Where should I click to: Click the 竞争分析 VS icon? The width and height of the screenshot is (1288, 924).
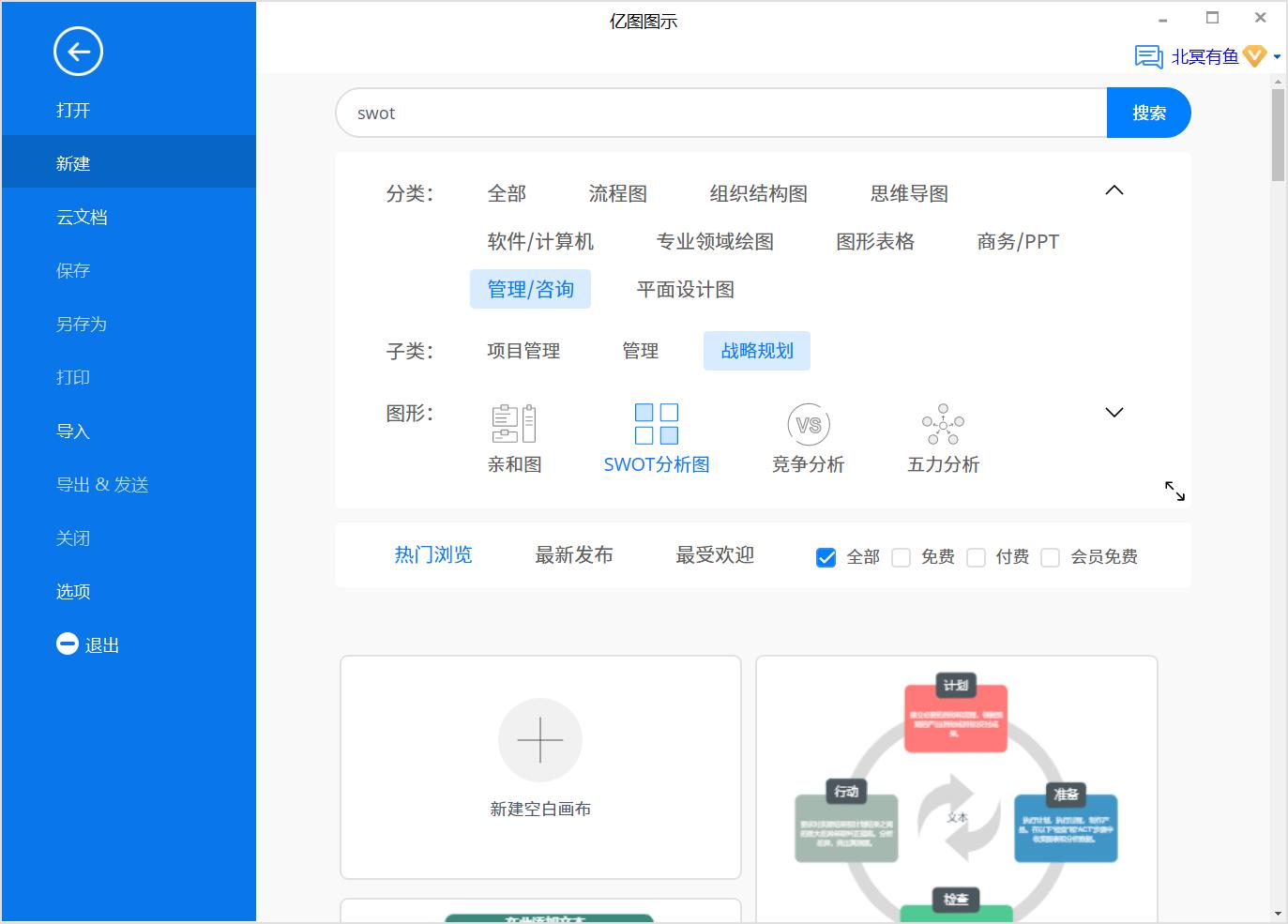808,425
